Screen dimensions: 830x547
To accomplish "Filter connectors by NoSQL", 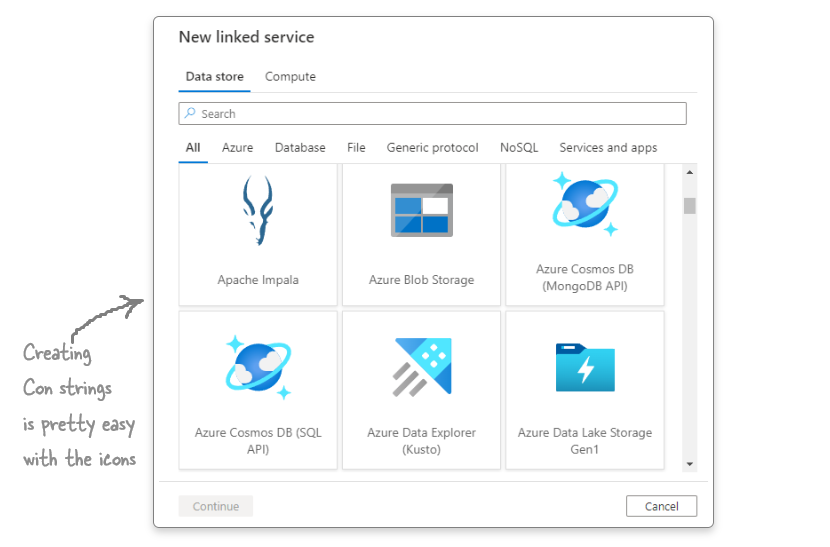I will click(x=519, y=148).
